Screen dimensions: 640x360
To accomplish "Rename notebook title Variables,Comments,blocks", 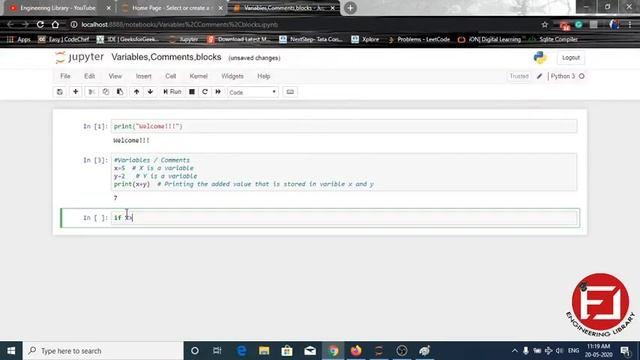I will [x=166, y=57].
